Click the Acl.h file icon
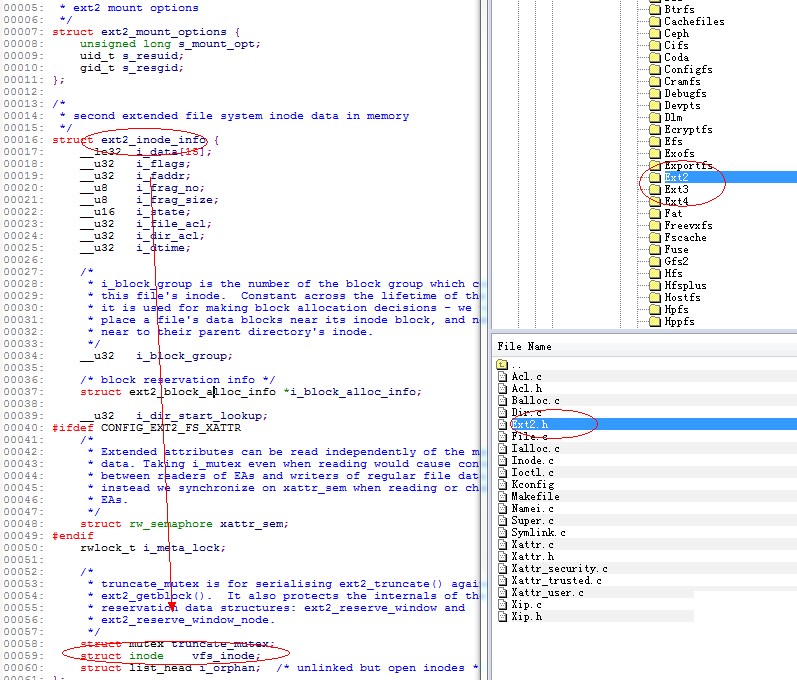This screenshot has height=680, width=797. tap(503, 388)
